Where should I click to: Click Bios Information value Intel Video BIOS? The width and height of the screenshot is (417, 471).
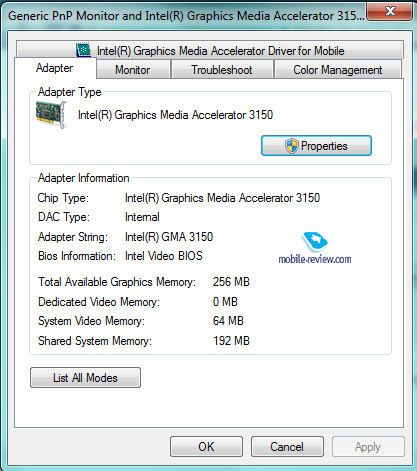point(164,256)
